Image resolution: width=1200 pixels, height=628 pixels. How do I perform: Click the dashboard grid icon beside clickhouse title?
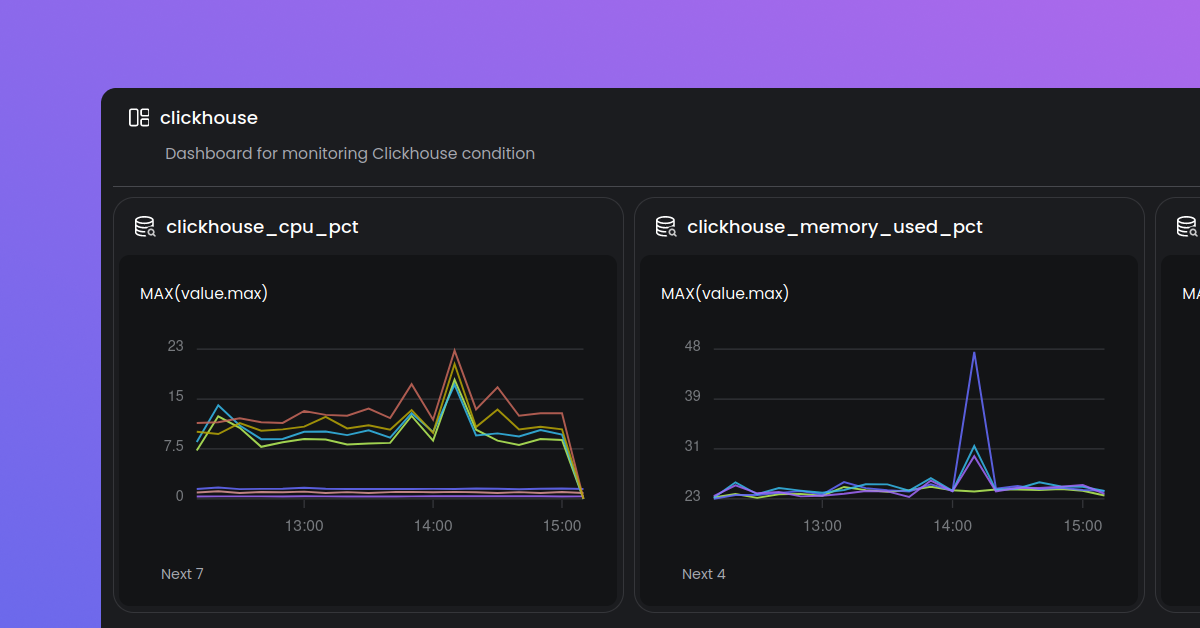coord(138,117)
